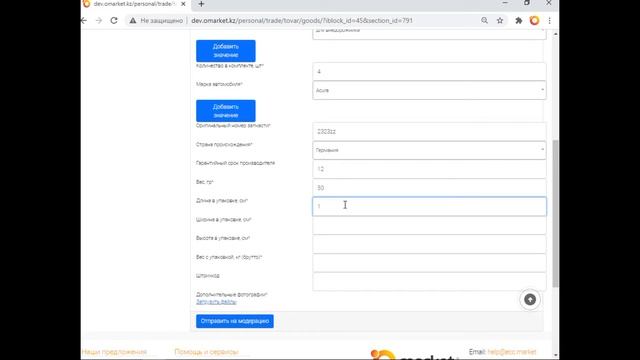The height and width of the screenshot is (360, 640).
Task: Click the second Добавить значение button below car brand
Action: click(x=226, y=111)
